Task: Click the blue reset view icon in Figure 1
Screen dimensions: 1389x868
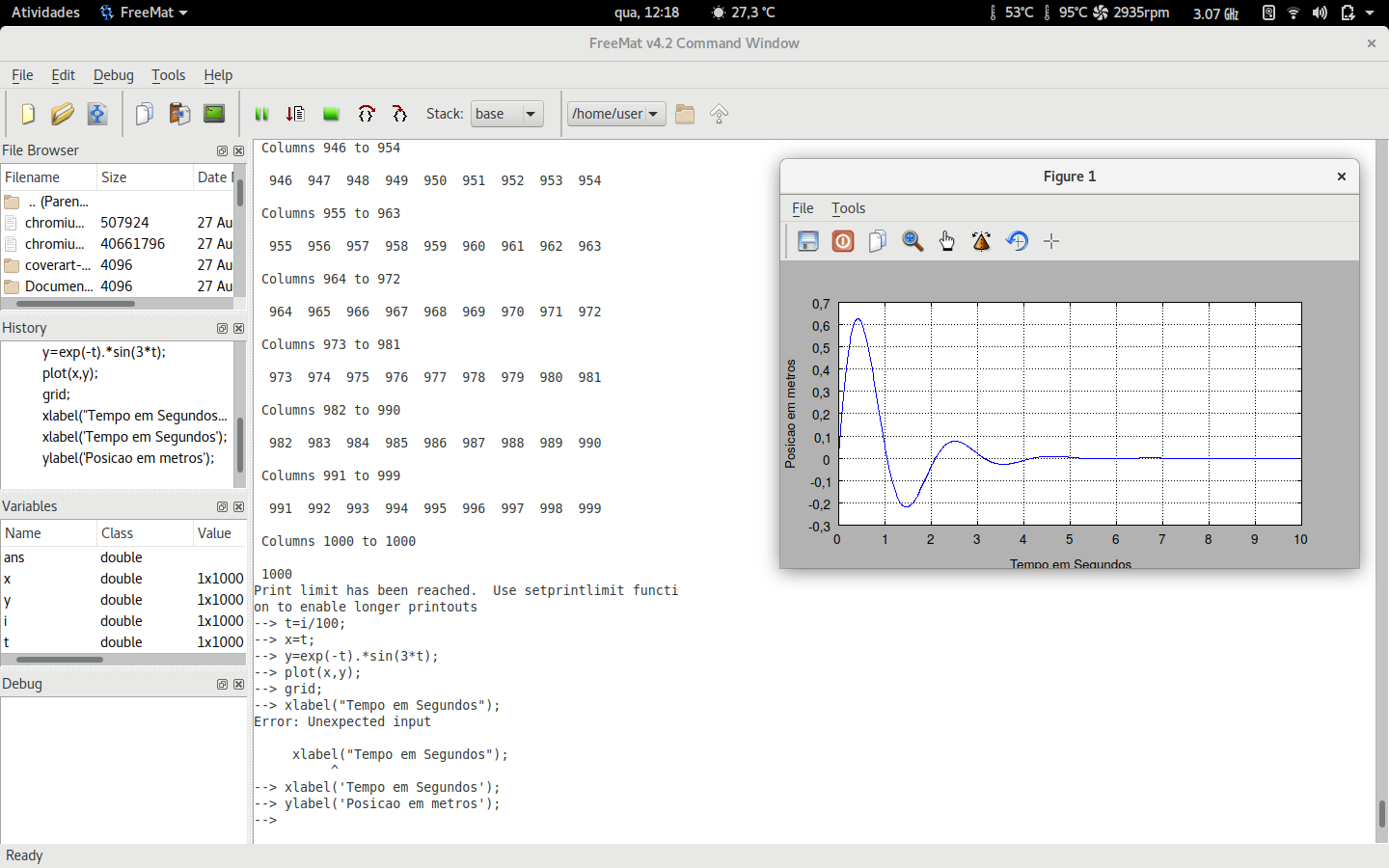Action: [x=1017, y=241]
